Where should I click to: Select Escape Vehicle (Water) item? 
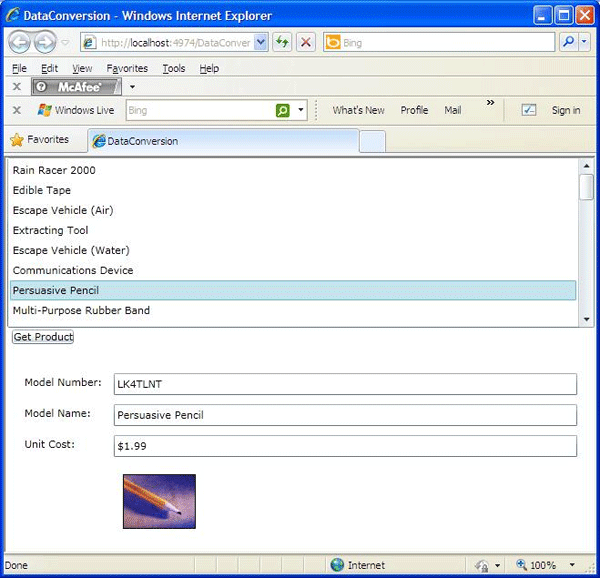click(x=293, y=250)
